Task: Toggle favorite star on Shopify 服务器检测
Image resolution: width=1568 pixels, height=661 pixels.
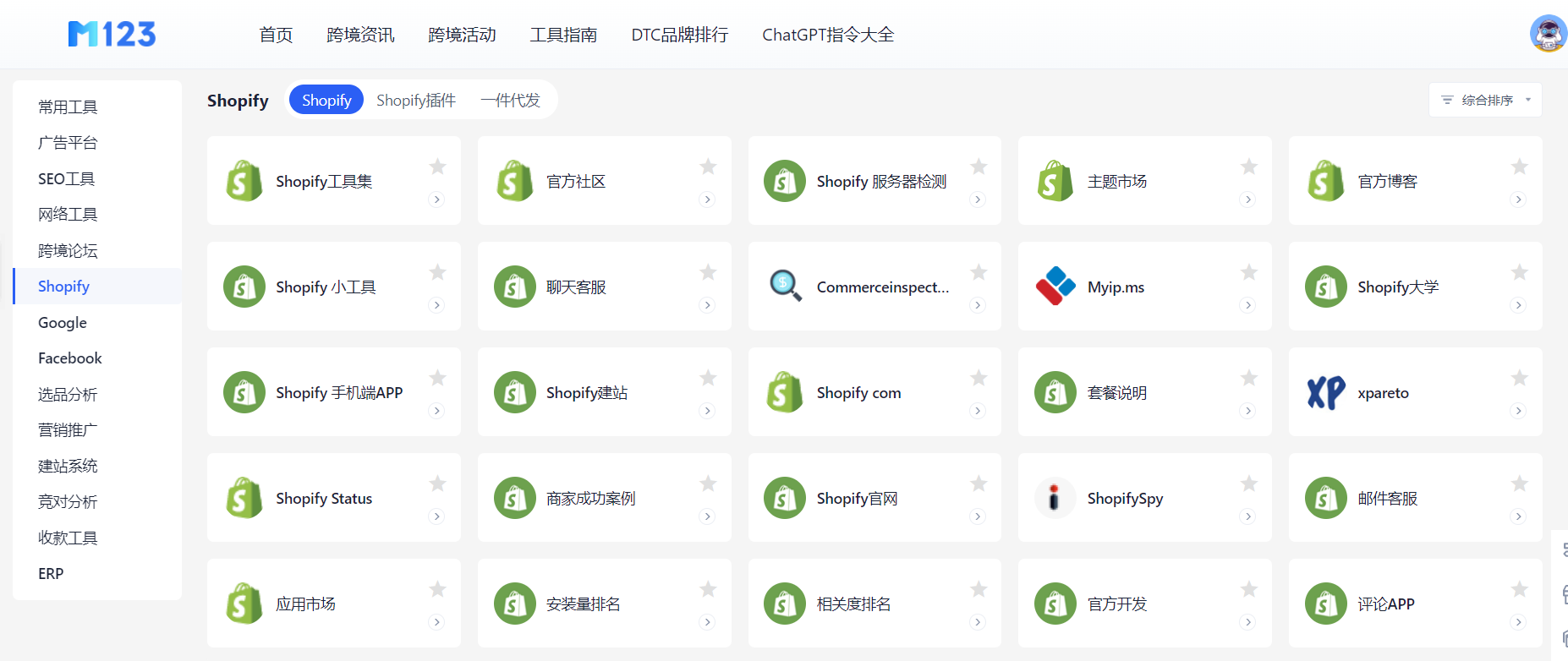Action: pos(979,167)
